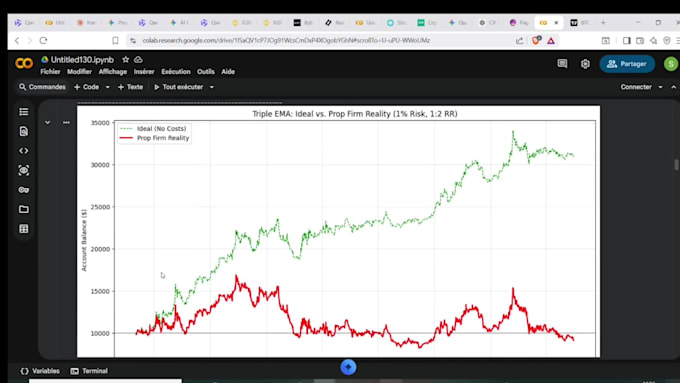
Task: Open the comments panel icon
Action: coord(562,64)
